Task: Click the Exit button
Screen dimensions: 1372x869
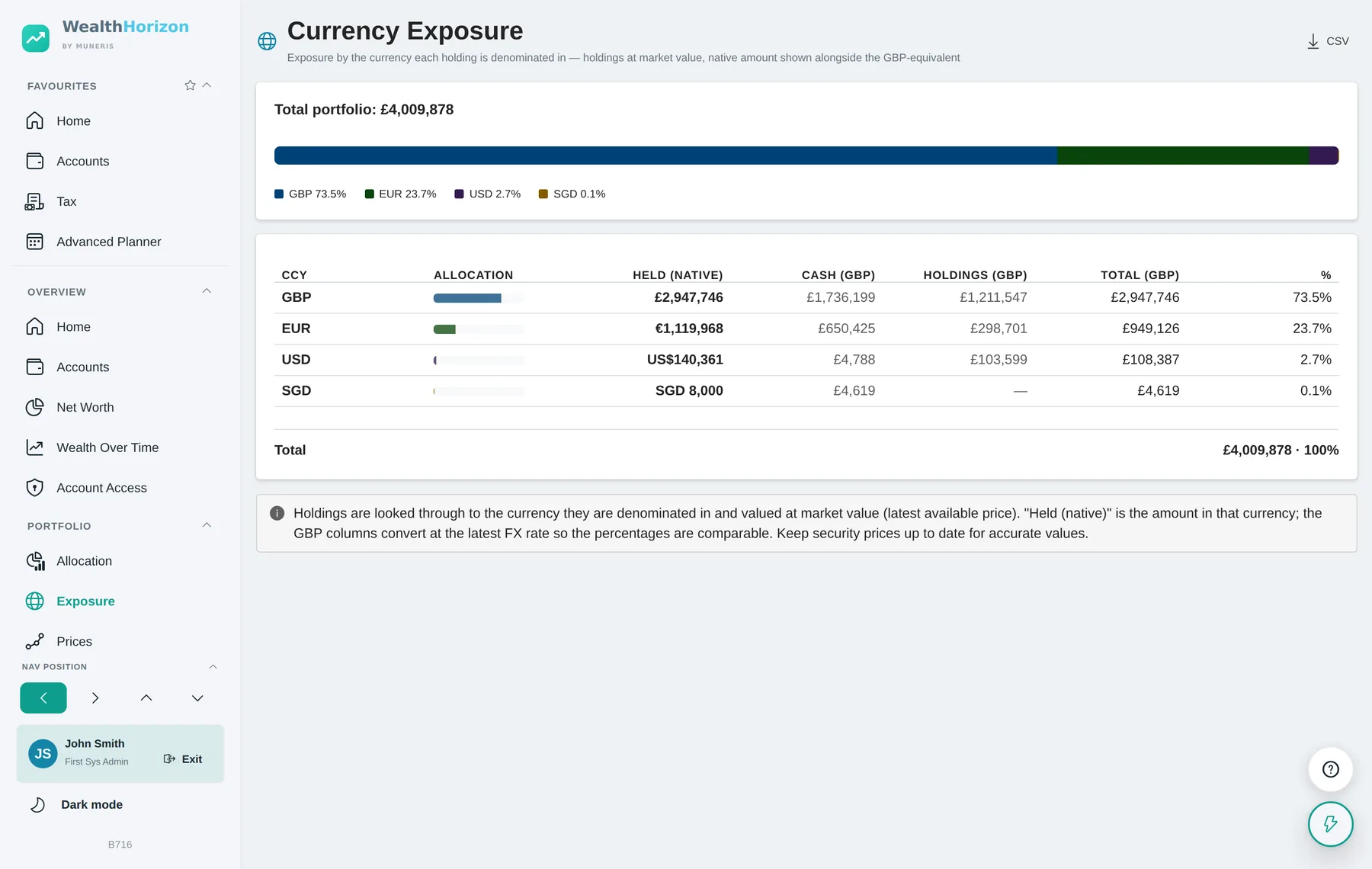Action: click(183, 759)
